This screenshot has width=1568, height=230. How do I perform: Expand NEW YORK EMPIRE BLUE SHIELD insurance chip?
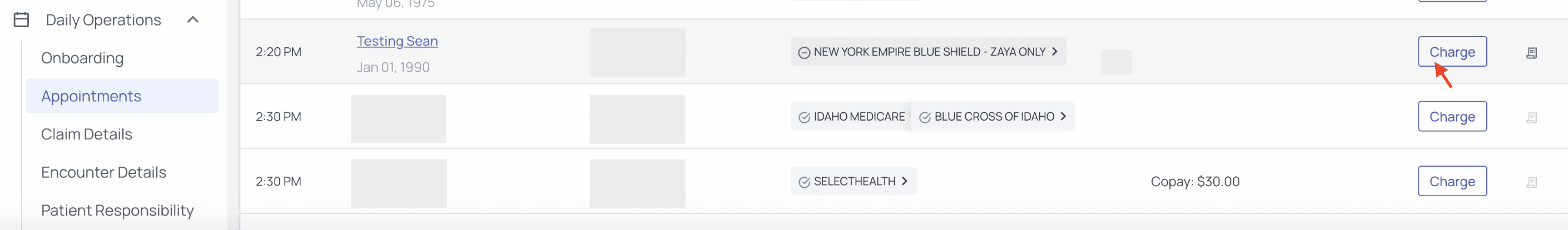click(x=1054, y=52)
